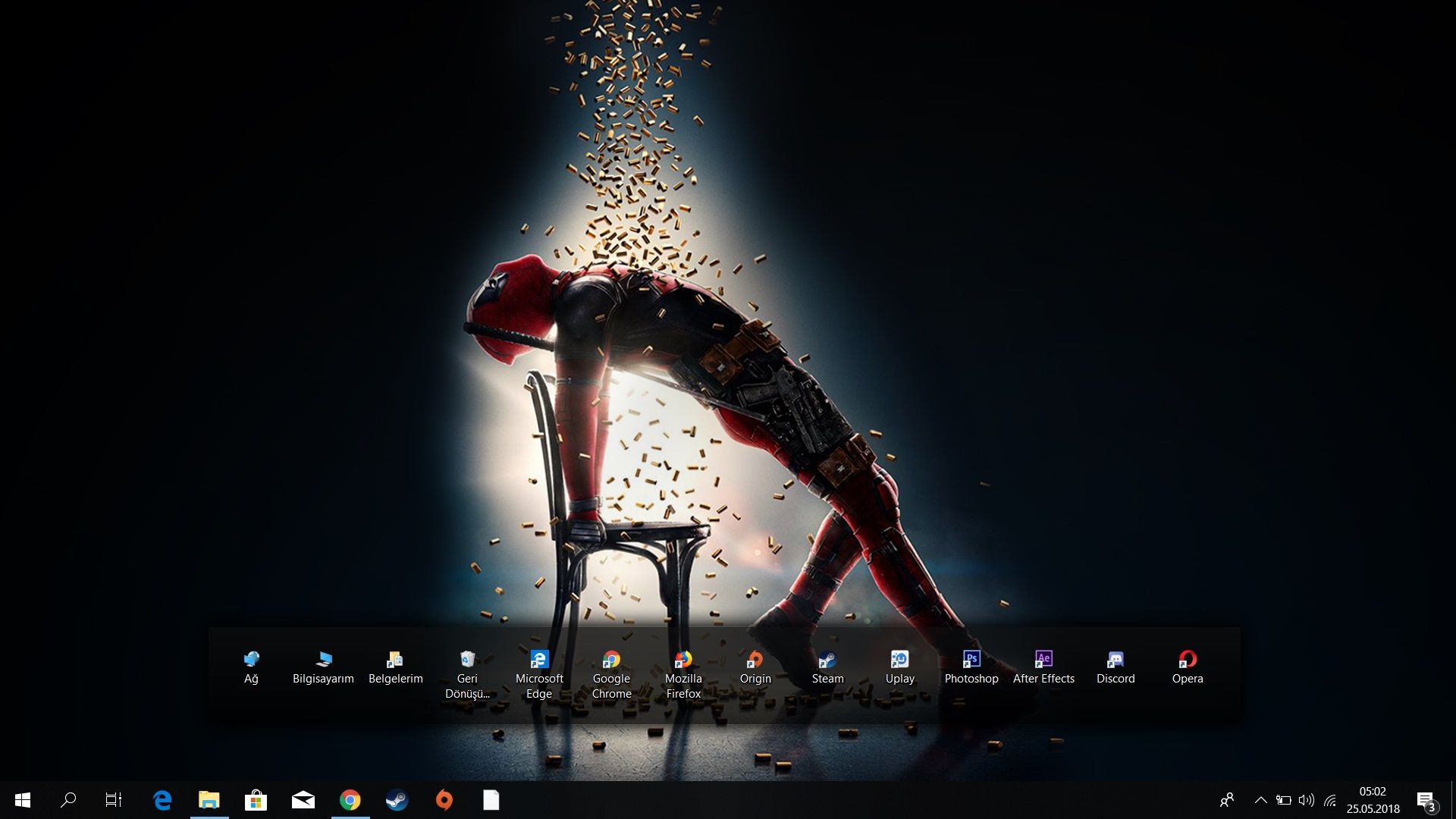Open the Action Center notifications icon
The height and width of the screenshot is (819, 1456).
click(1426, 801)
